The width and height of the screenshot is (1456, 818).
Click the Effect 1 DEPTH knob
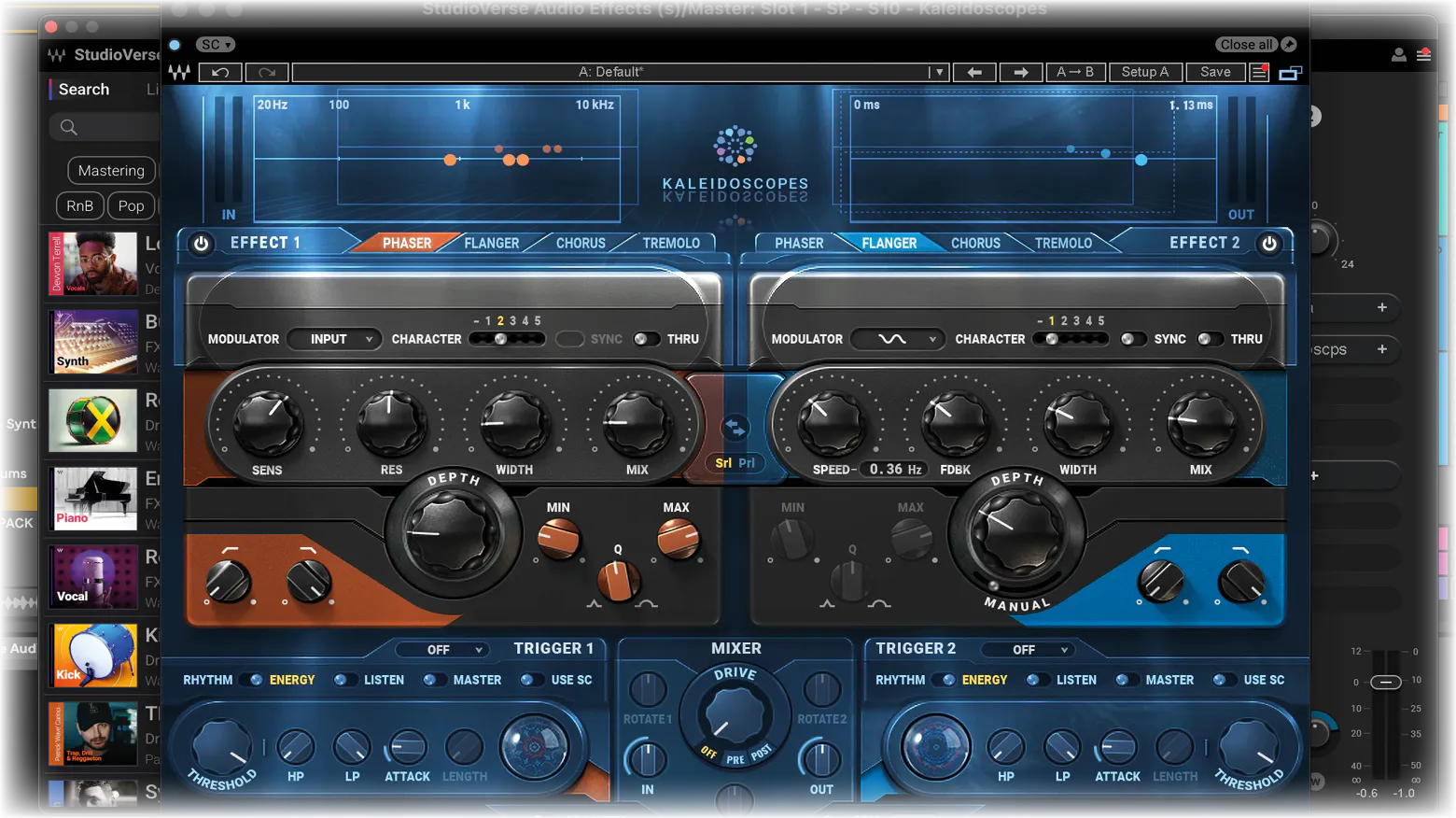(452, 531)
